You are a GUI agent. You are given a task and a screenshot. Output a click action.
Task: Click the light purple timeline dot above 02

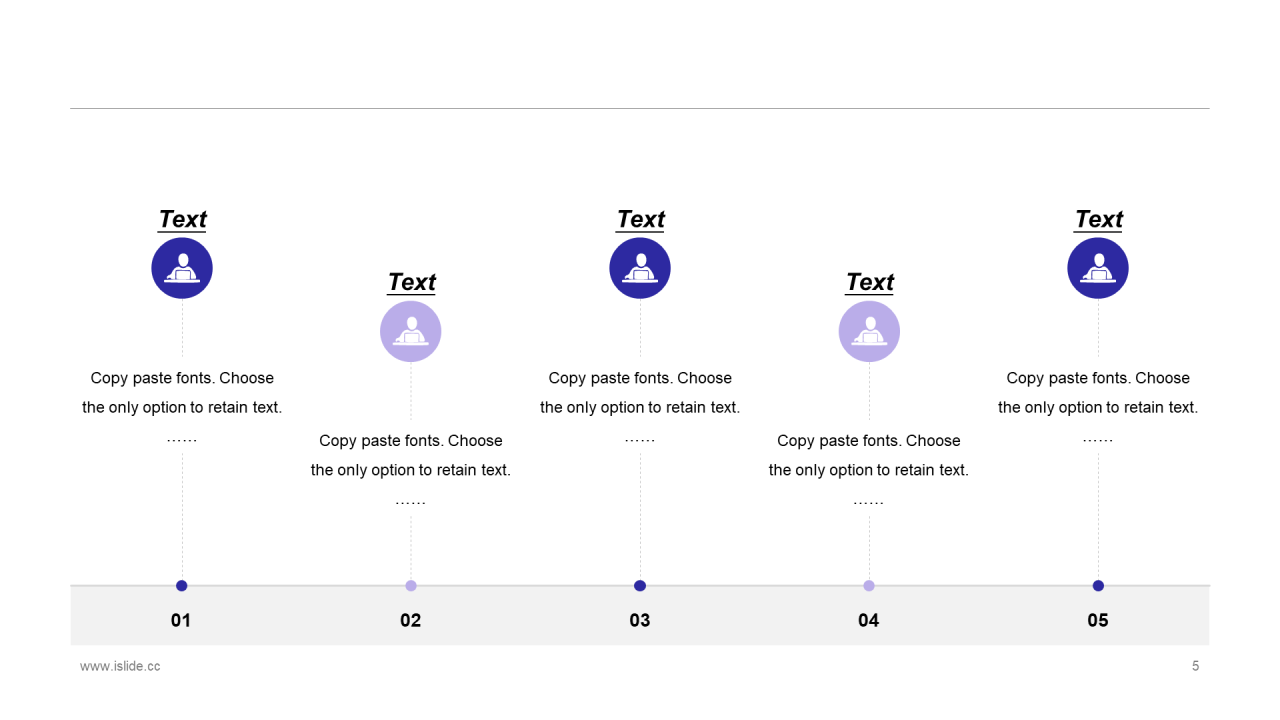coord(411,586)
